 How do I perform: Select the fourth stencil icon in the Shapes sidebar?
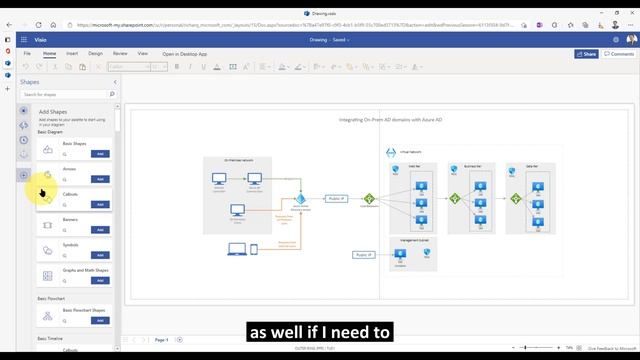pyautogui.click(x=24, y=154)
